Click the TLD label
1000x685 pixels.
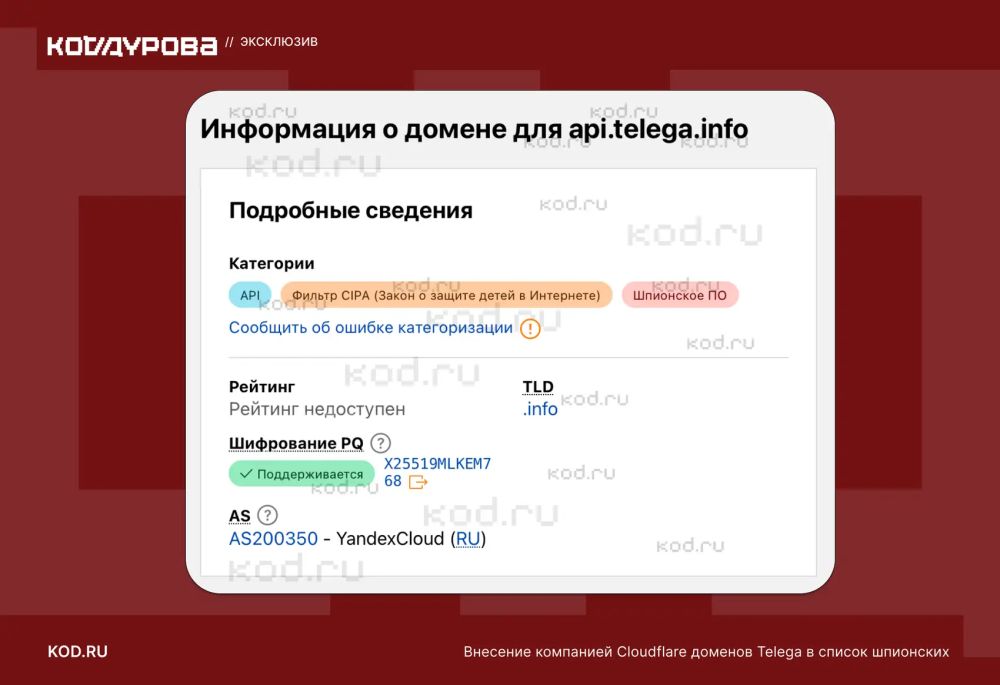point(538,387)
